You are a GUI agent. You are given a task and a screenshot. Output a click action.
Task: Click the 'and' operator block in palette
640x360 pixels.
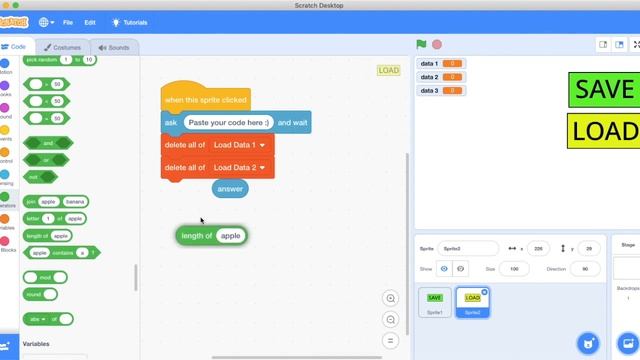pyautogui.click(x=48, y=143)
